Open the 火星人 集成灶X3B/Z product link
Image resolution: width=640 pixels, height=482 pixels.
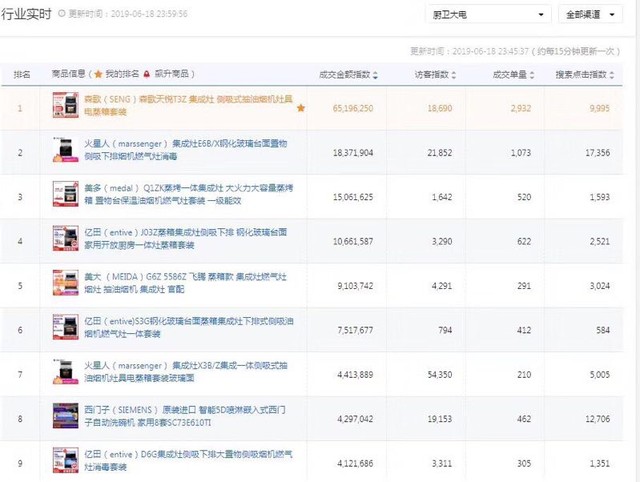(x=186, y=372)
